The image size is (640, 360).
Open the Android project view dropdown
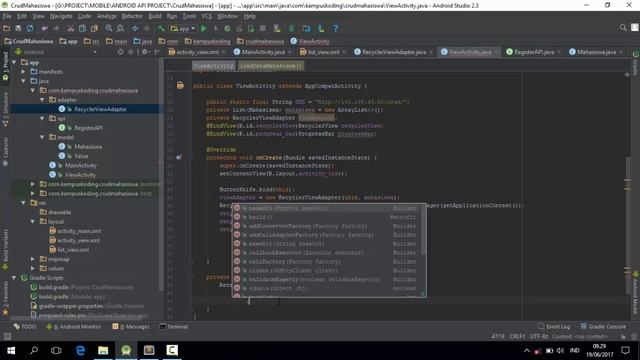pos(56,52)
